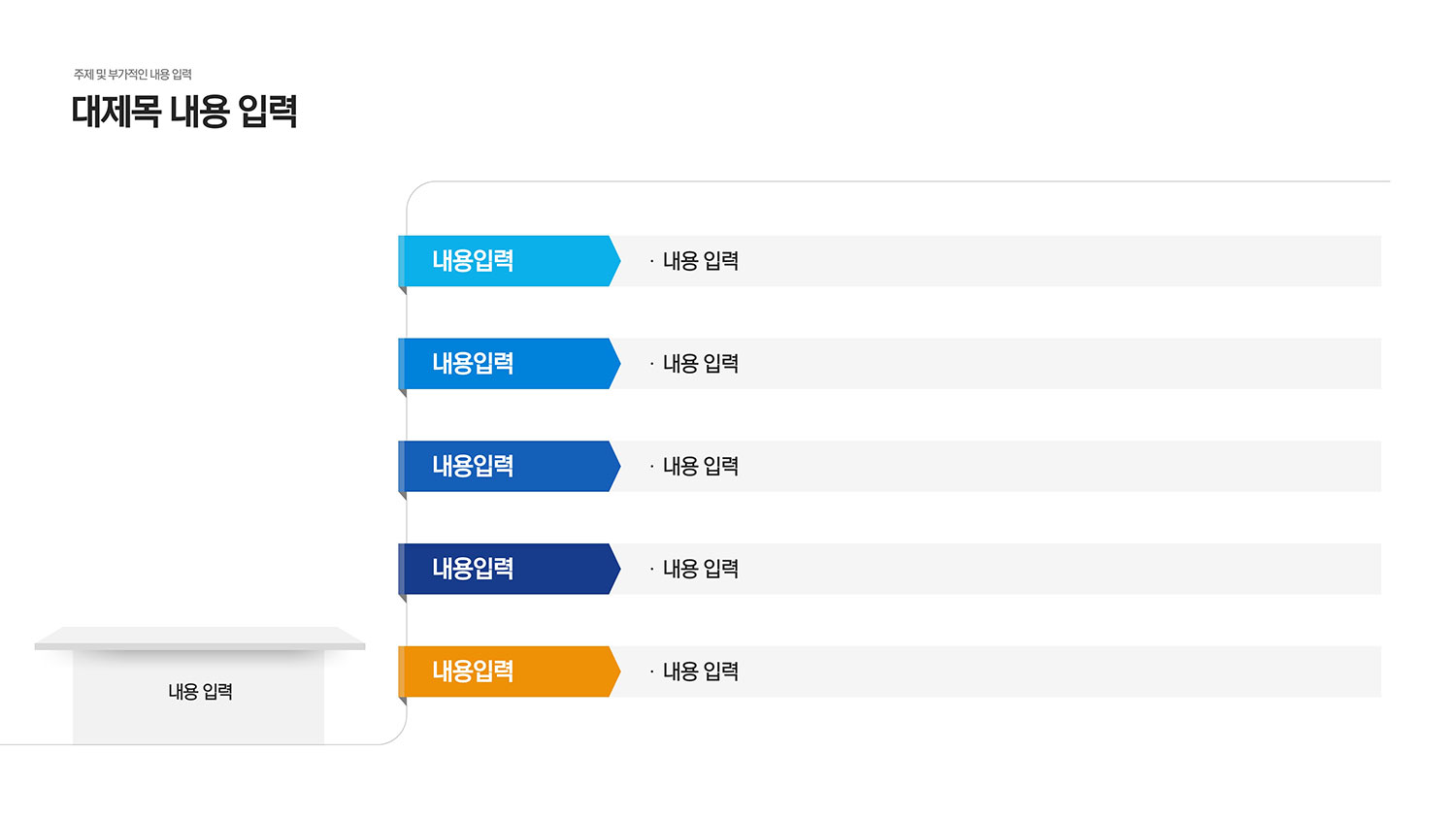The image size is (1456, 819).
Task: Click the arrow tip of the orange label
Action: point(615,672)
